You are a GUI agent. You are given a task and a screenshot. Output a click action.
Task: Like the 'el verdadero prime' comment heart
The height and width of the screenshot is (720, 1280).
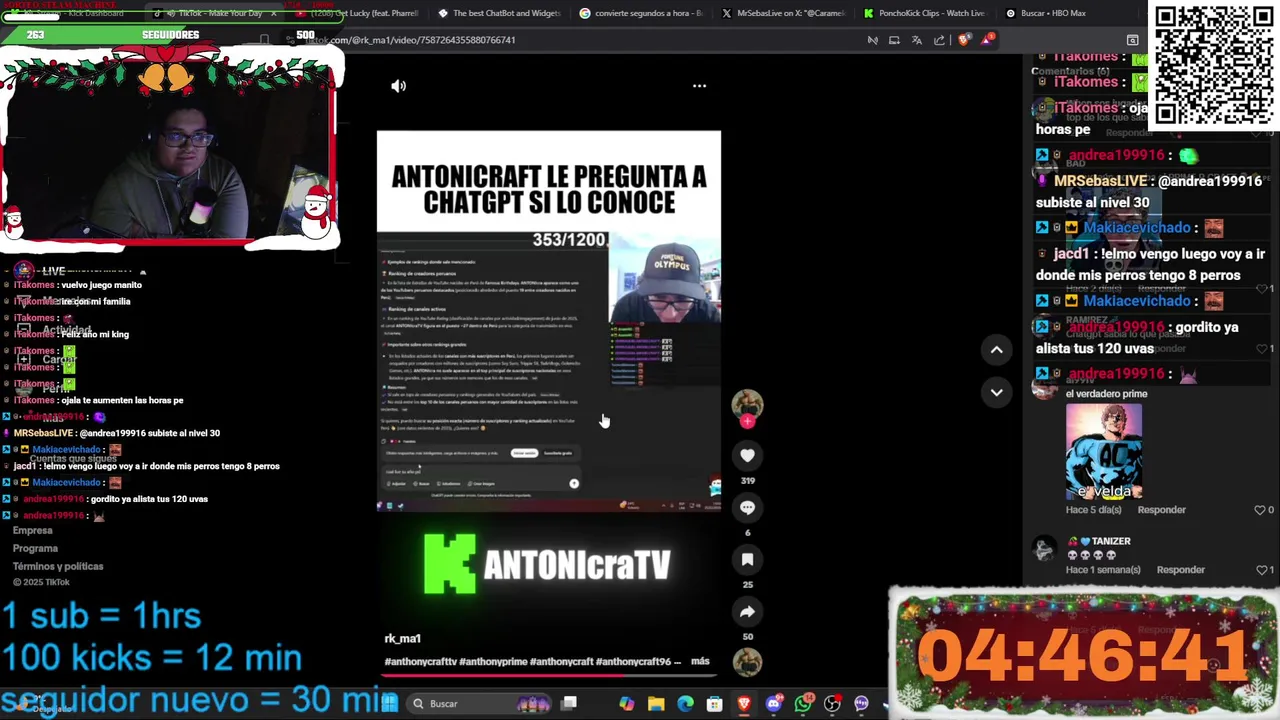coord(1259,510)
